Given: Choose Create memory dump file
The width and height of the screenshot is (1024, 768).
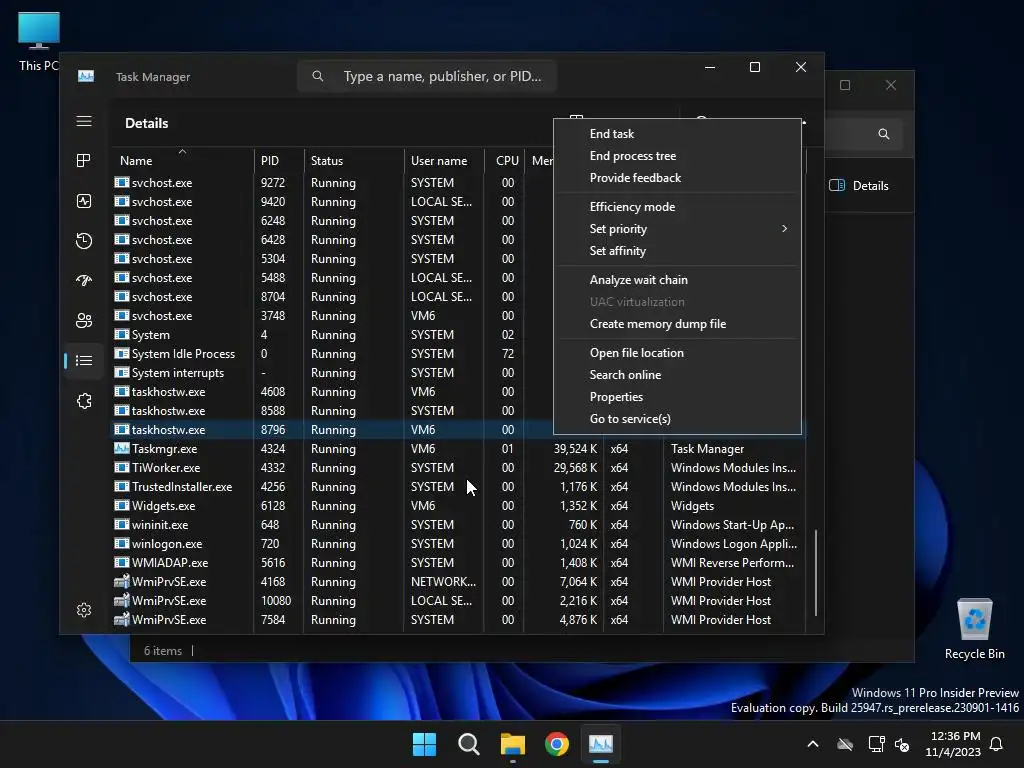Looking at the screenshot, I should [x=677, y=324].
